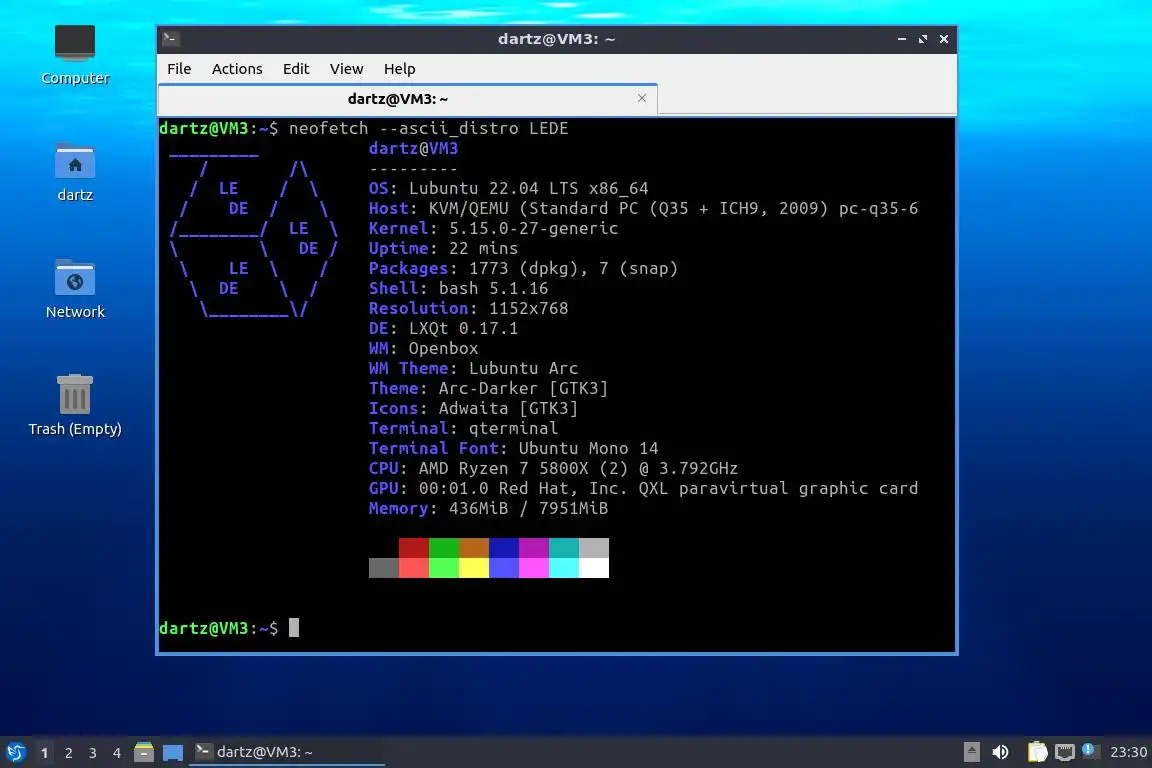
Task: Click the yellow color block in the palette
Action: tap(474, 568)
